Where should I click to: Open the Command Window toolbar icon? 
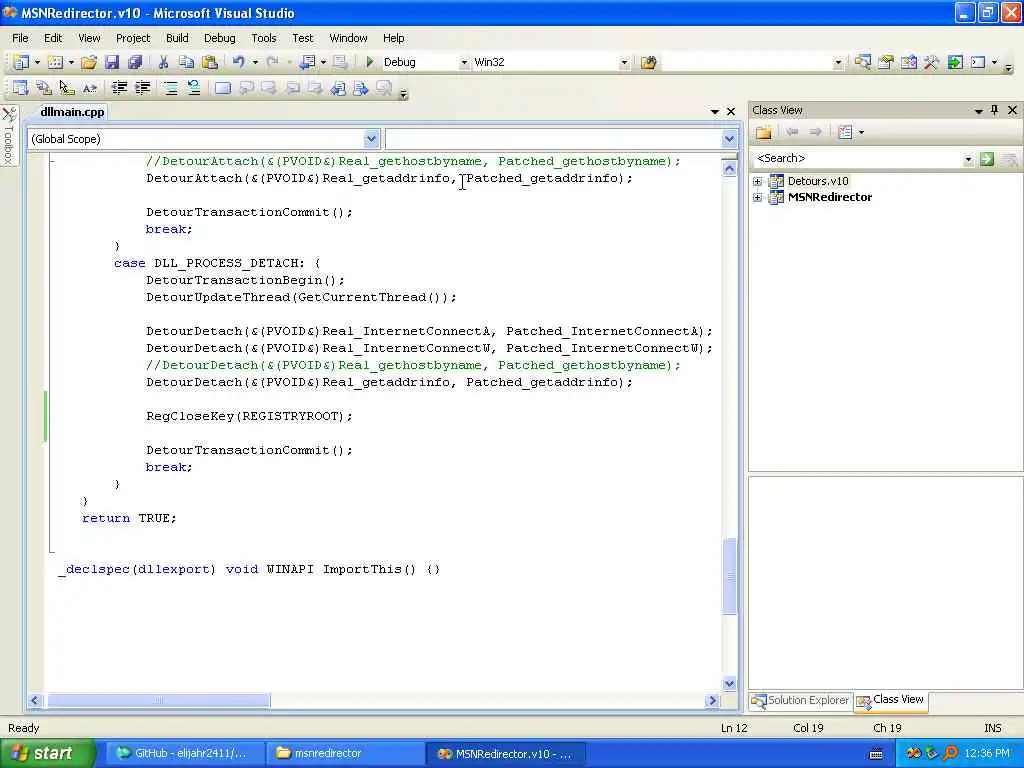click(978, 62)
